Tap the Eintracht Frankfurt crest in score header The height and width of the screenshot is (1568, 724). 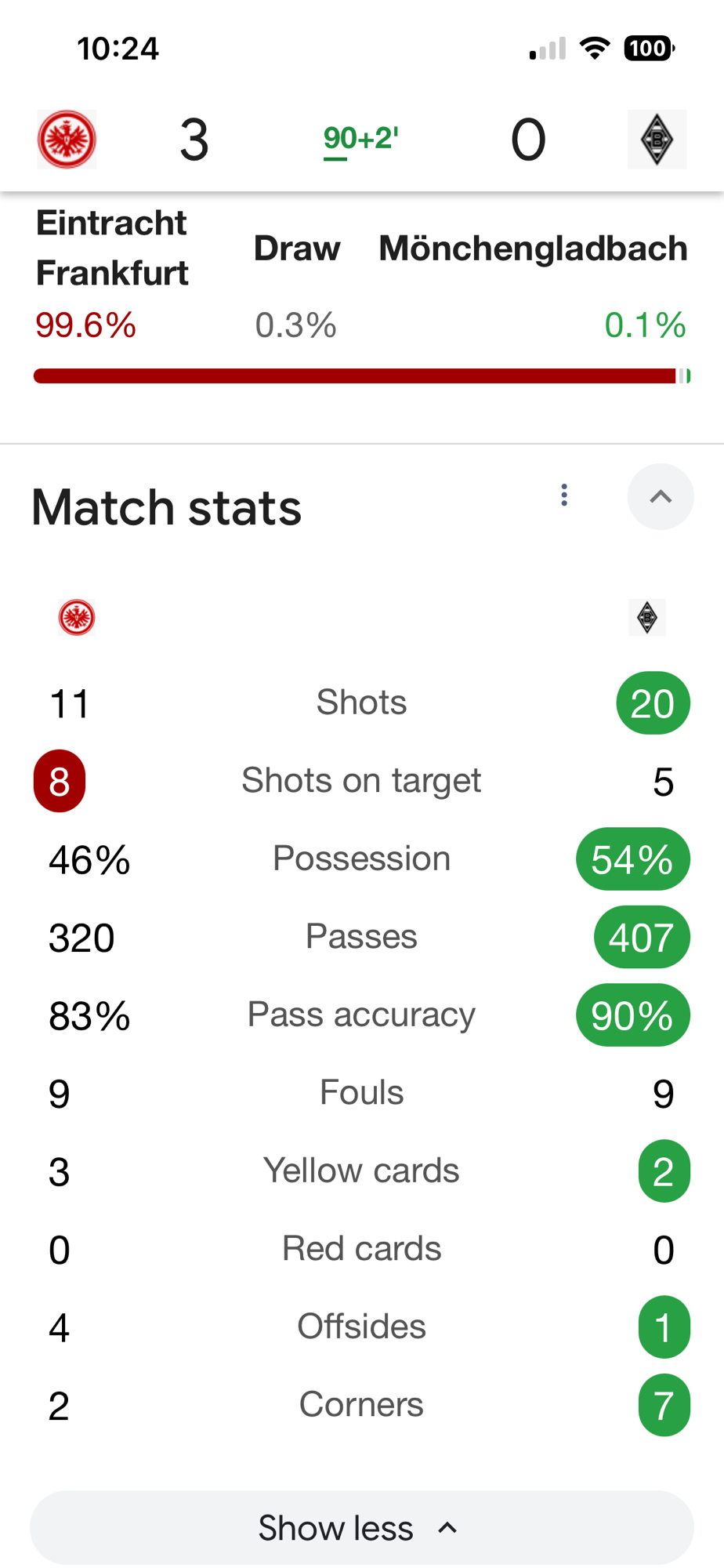[67, 140]
